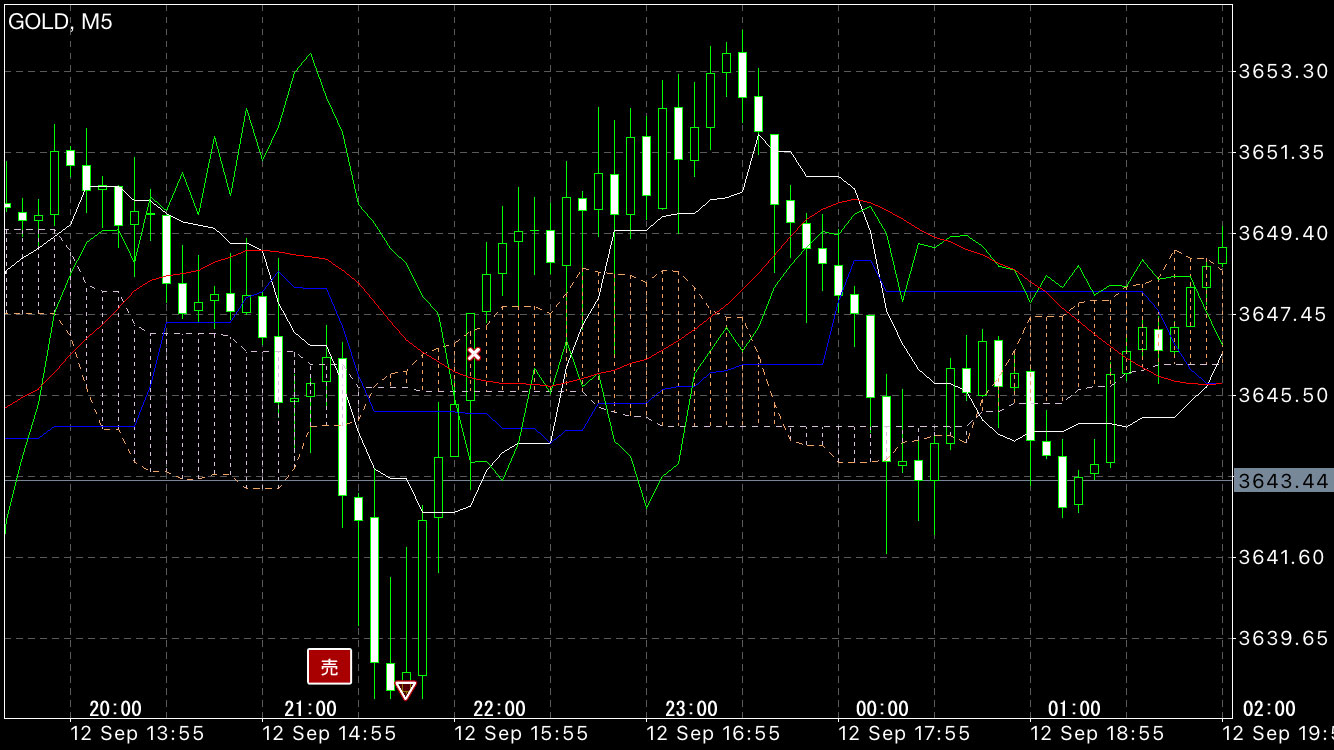Click the GOLD, M5 chart title

click(x=60, y=22)
